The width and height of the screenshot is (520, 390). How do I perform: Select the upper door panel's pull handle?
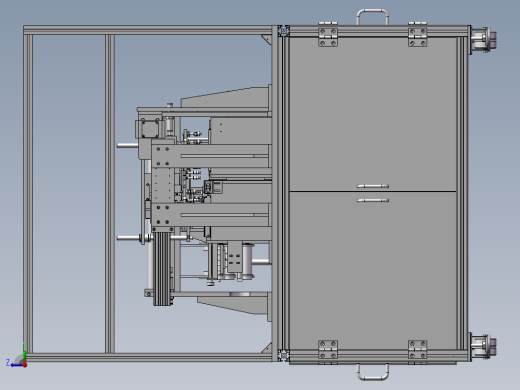click(372, 186)
